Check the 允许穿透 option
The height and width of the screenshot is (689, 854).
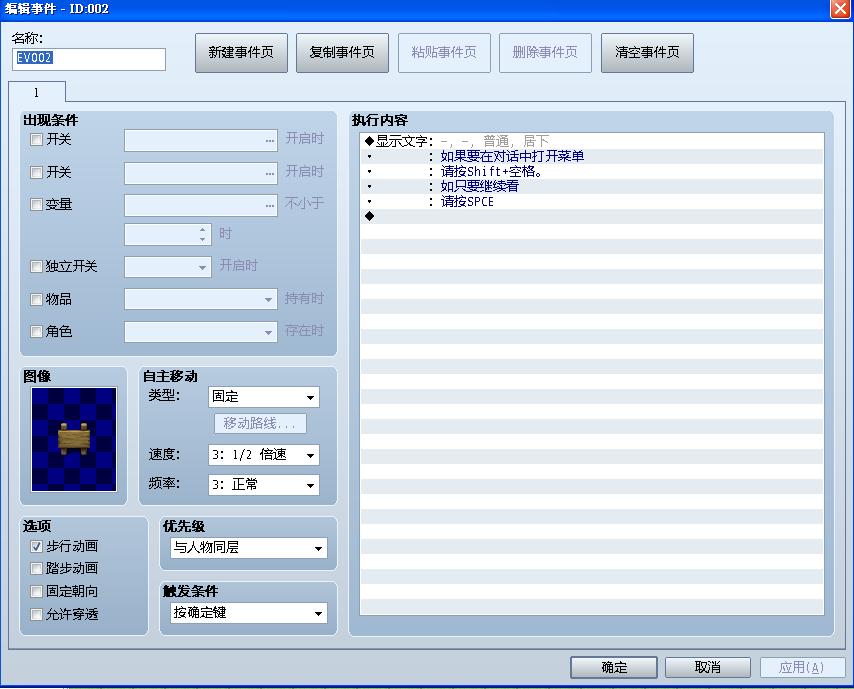pos(36,615)
